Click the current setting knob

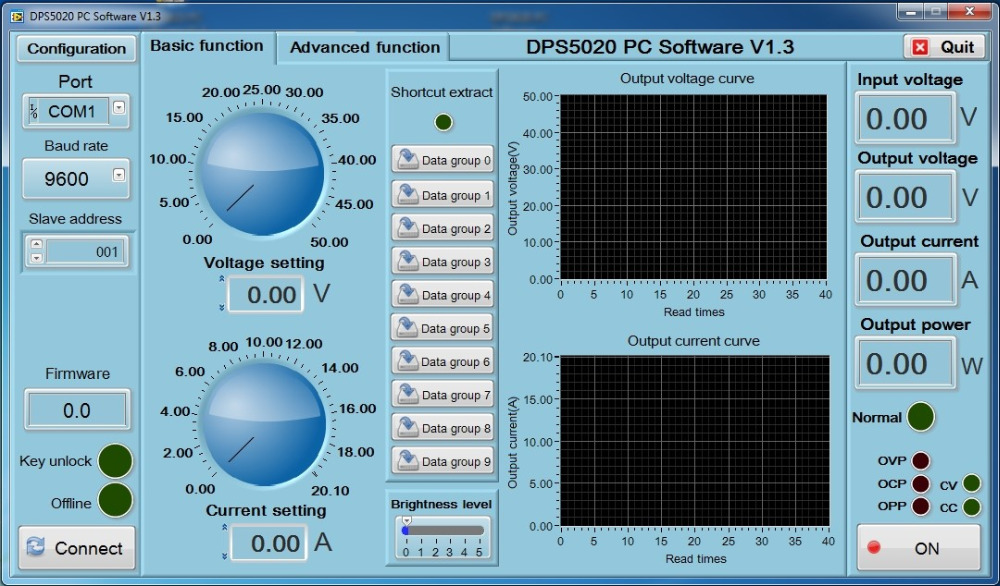pos(265,423)
